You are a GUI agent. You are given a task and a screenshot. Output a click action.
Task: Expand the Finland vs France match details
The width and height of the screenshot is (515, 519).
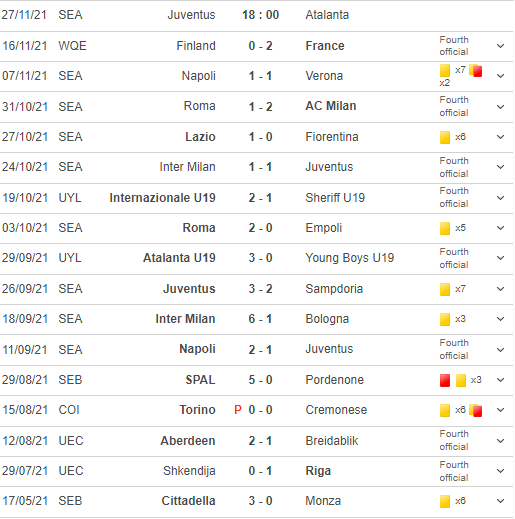coord(500,46)
